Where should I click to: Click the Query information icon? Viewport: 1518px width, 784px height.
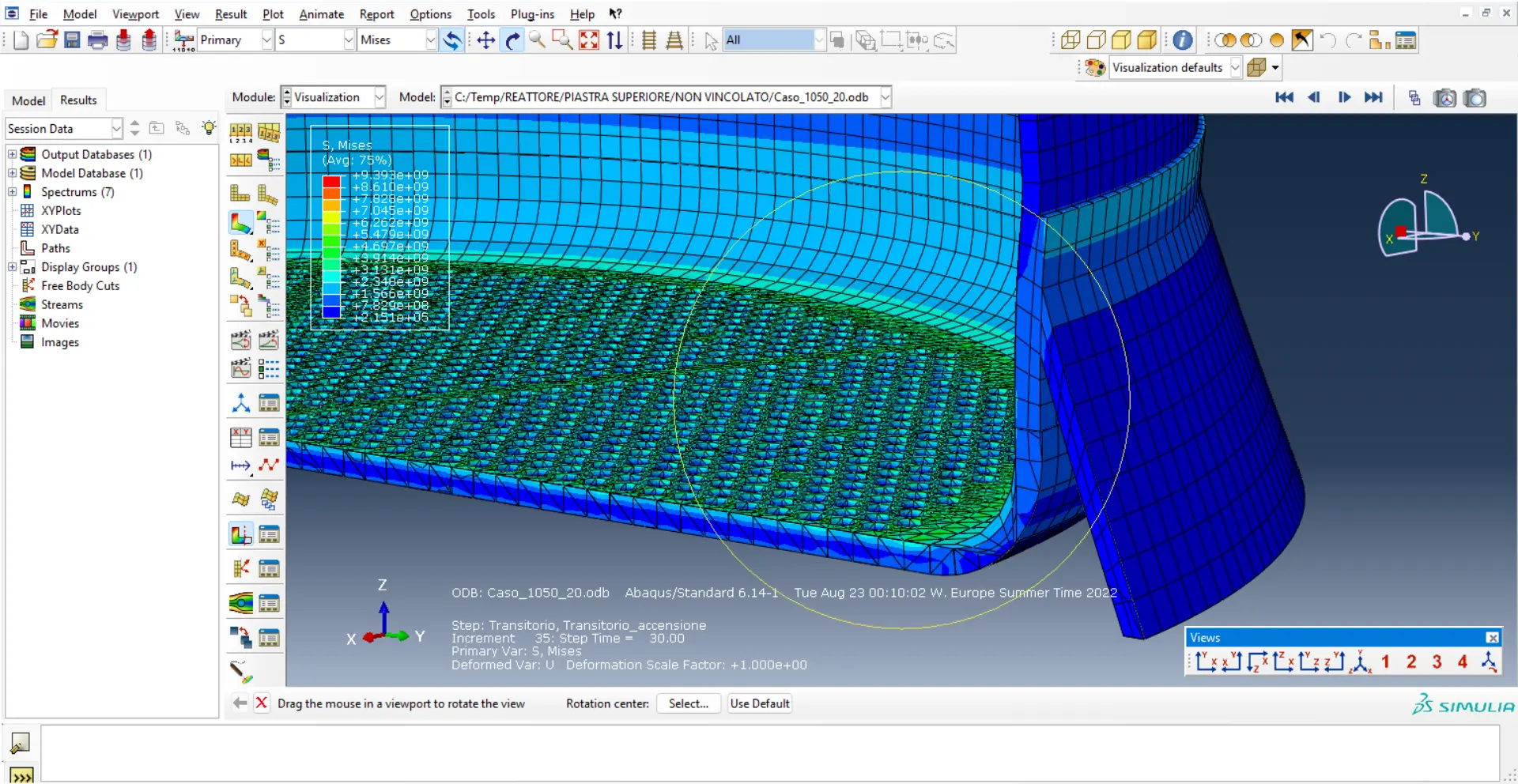1183,40
